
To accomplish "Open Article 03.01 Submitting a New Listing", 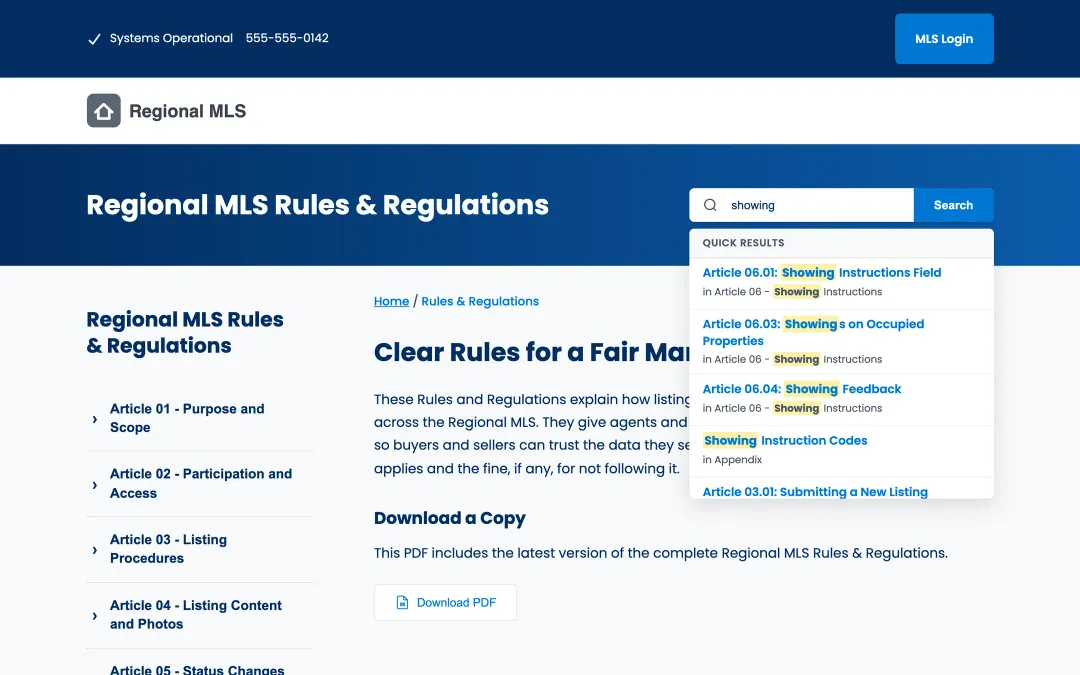I will (x=815, y=491).
